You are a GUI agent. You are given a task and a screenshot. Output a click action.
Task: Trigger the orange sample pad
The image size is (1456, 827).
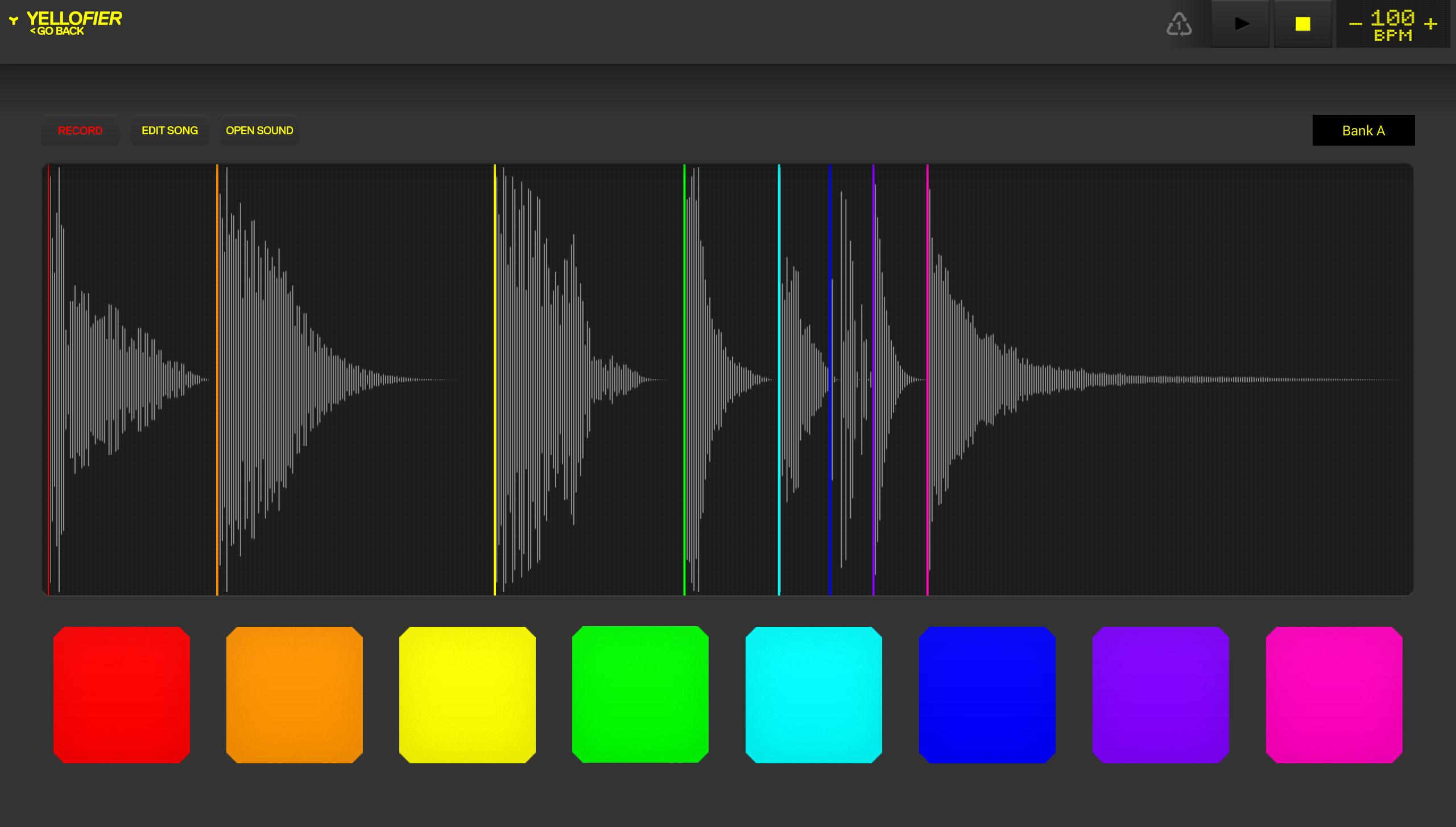pos(295,694)
